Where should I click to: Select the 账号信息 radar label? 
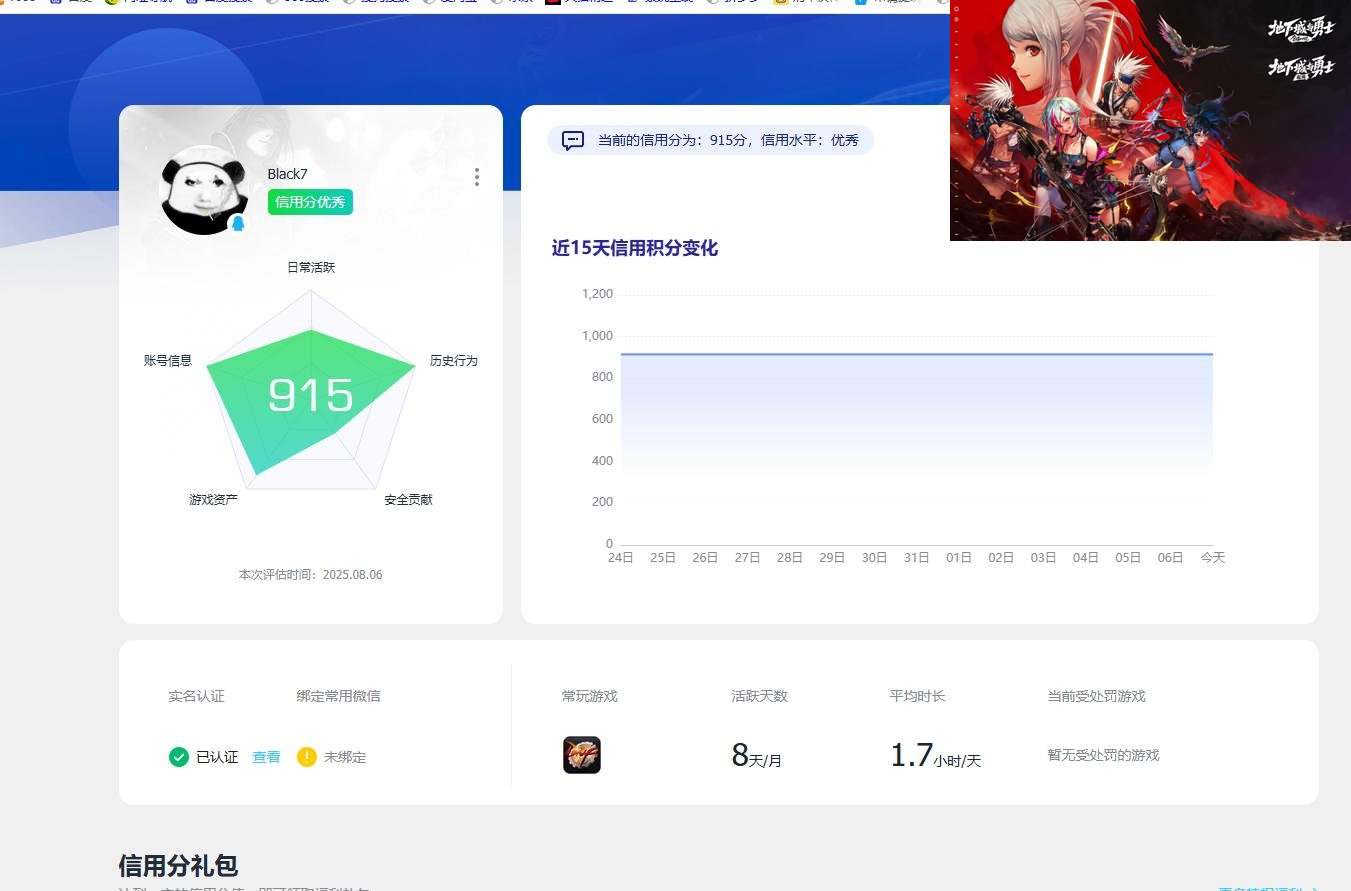pos(168,361)
